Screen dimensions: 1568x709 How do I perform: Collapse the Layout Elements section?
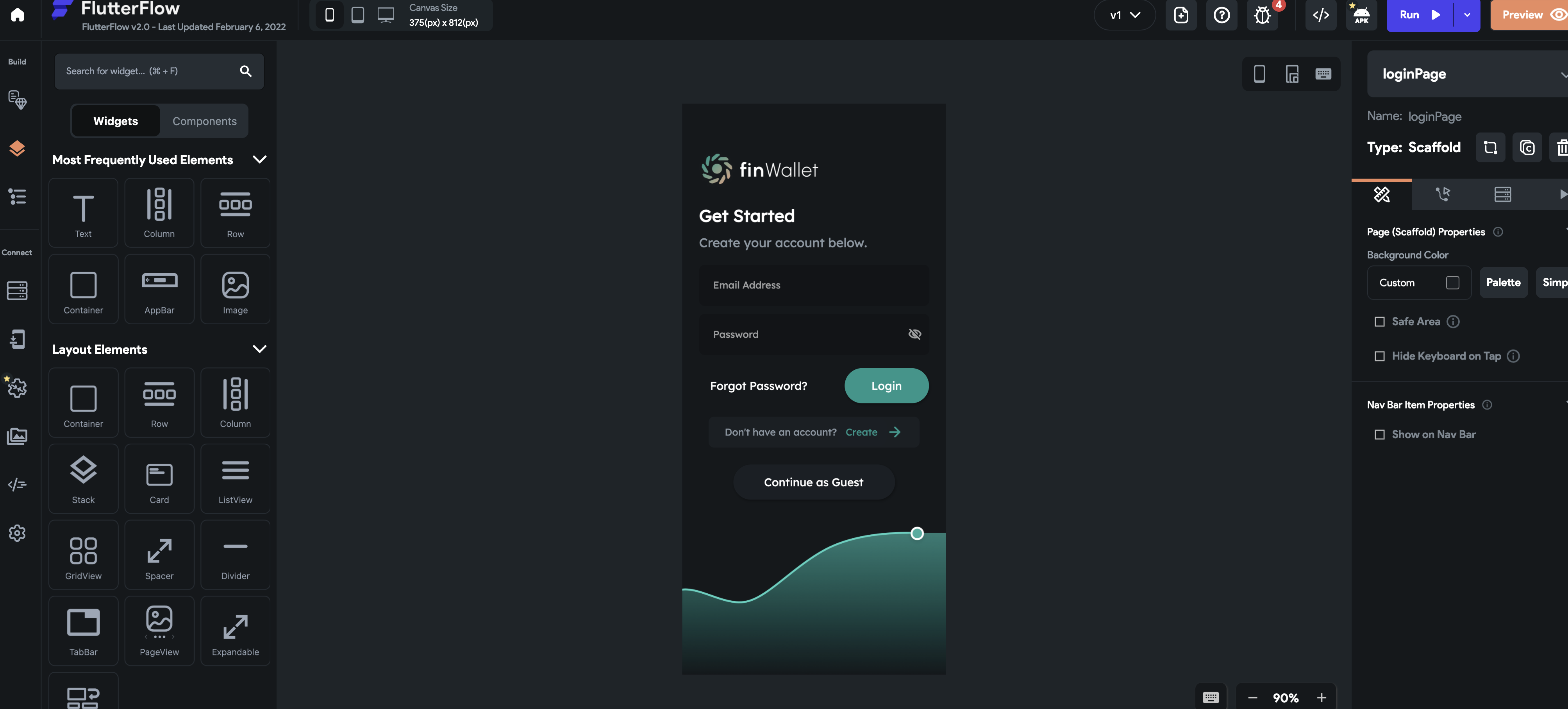(x=259, y=349)
